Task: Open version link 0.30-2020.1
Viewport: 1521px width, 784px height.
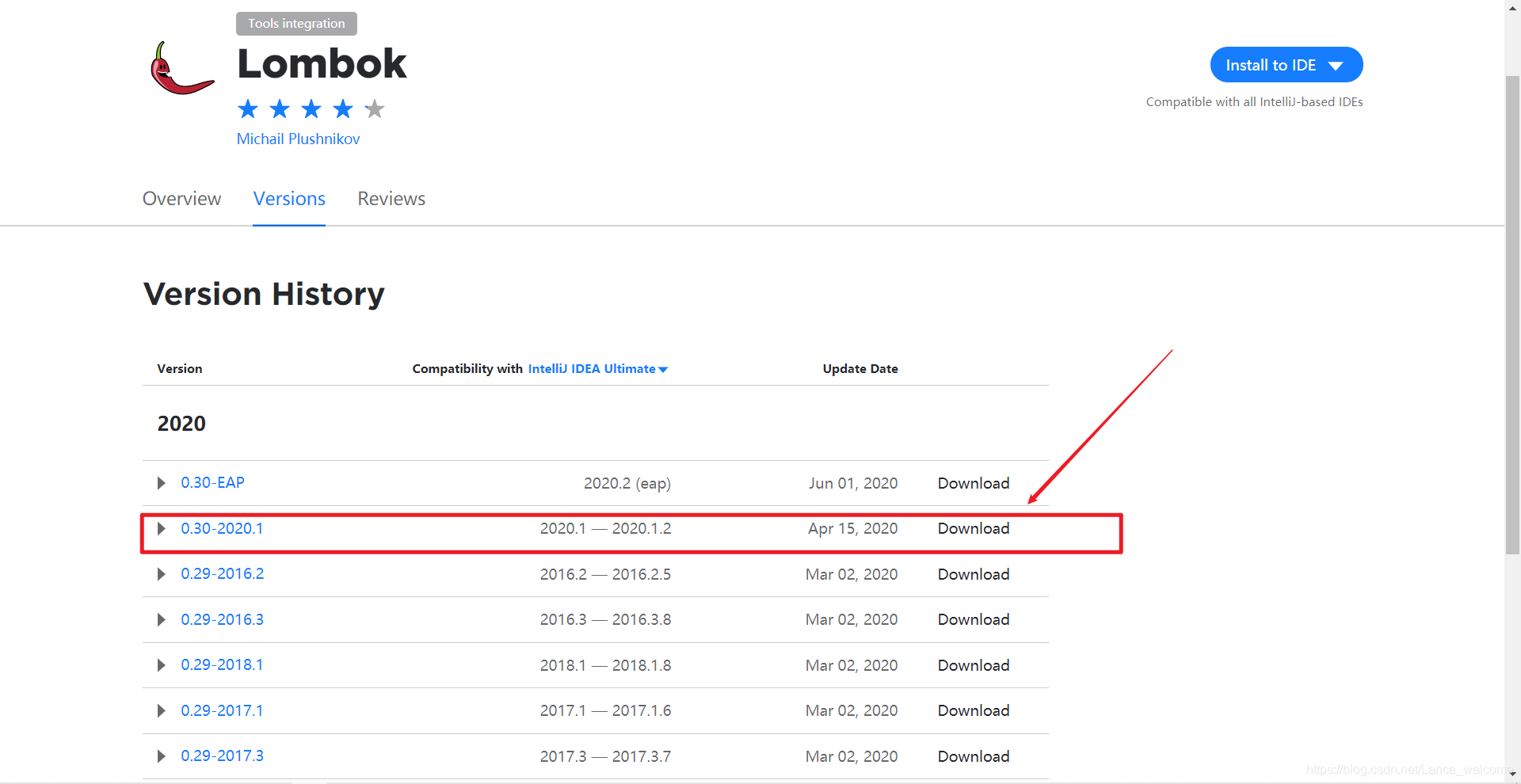Action: point(222,528)
